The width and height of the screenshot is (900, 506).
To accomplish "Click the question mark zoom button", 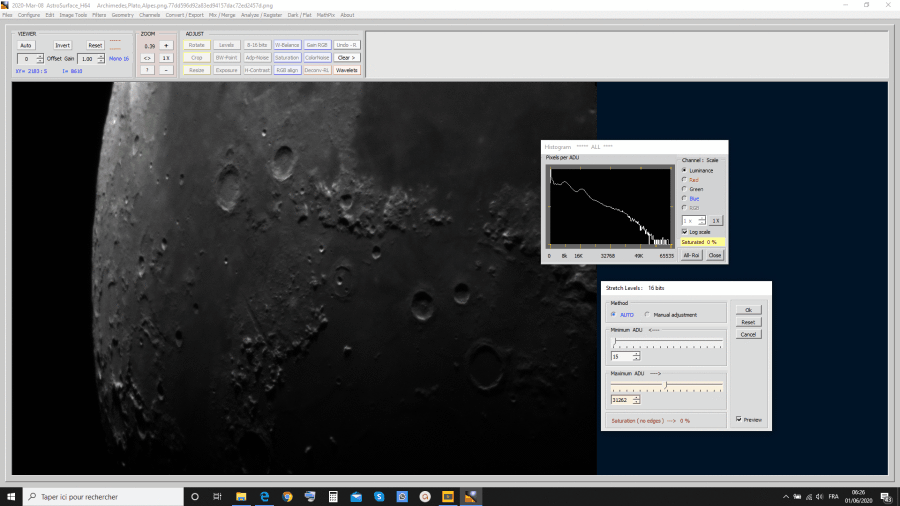I will (x=148, y=70).
